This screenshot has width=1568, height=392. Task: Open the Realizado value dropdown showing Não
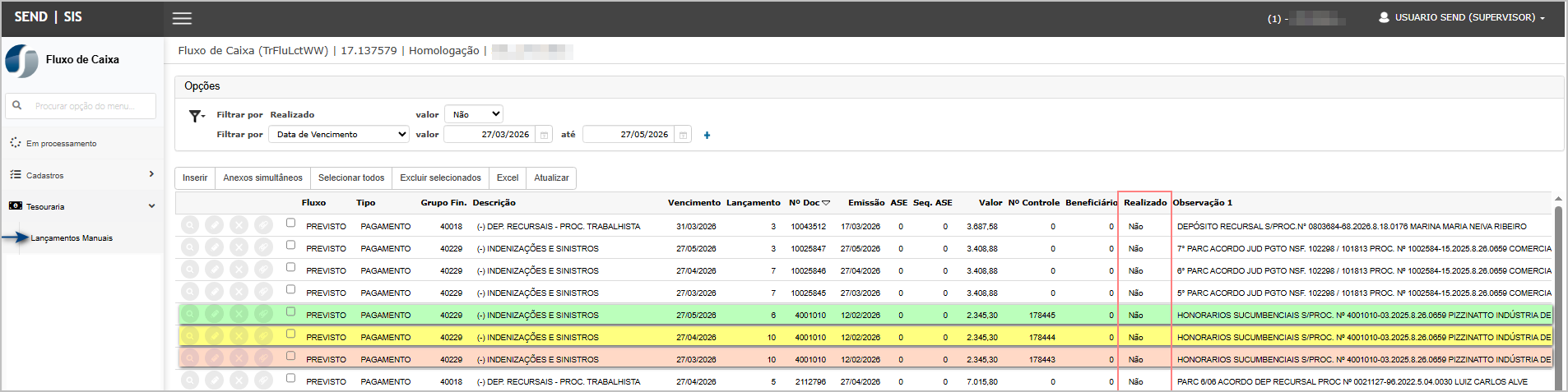pos(474,114)
